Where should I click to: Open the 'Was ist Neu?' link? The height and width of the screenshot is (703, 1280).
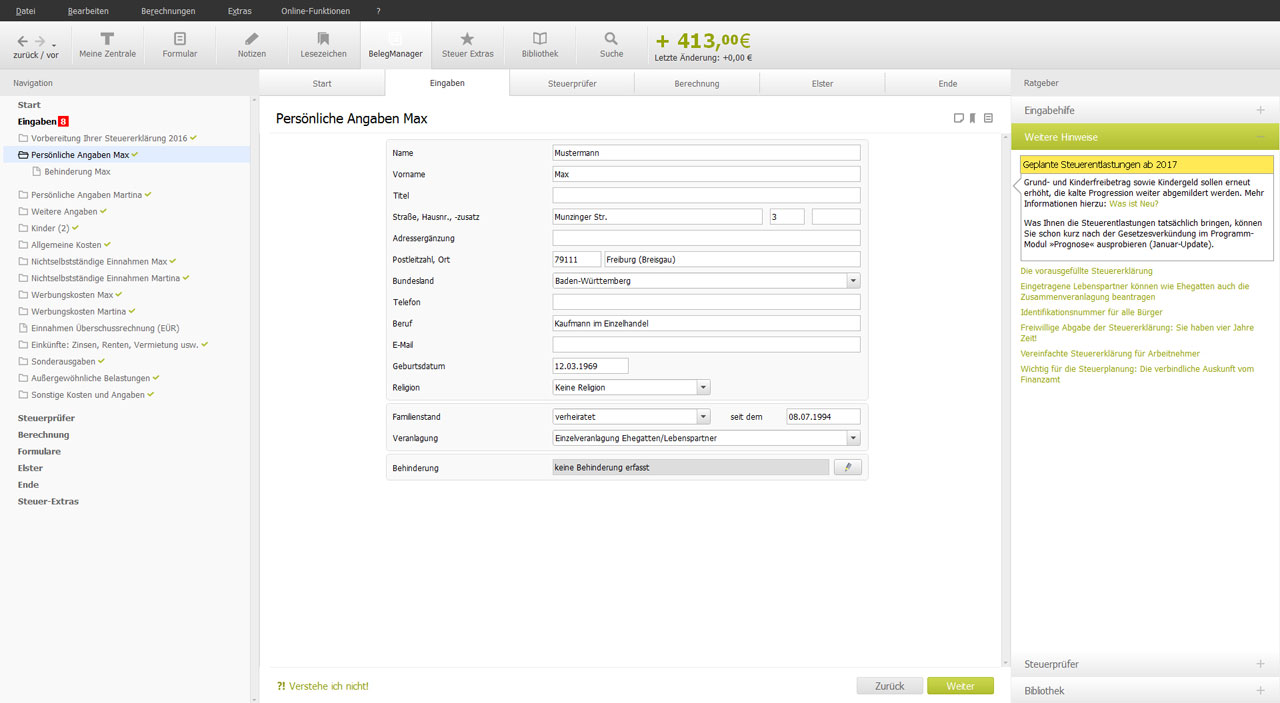coord(1133,203)
